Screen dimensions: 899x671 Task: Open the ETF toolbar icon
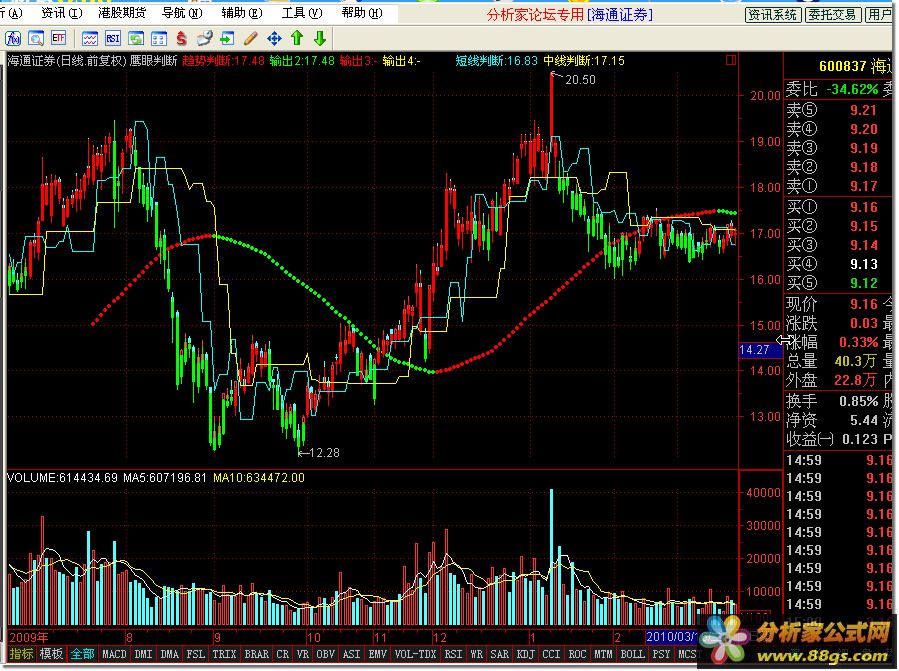(x=58, y=38)
